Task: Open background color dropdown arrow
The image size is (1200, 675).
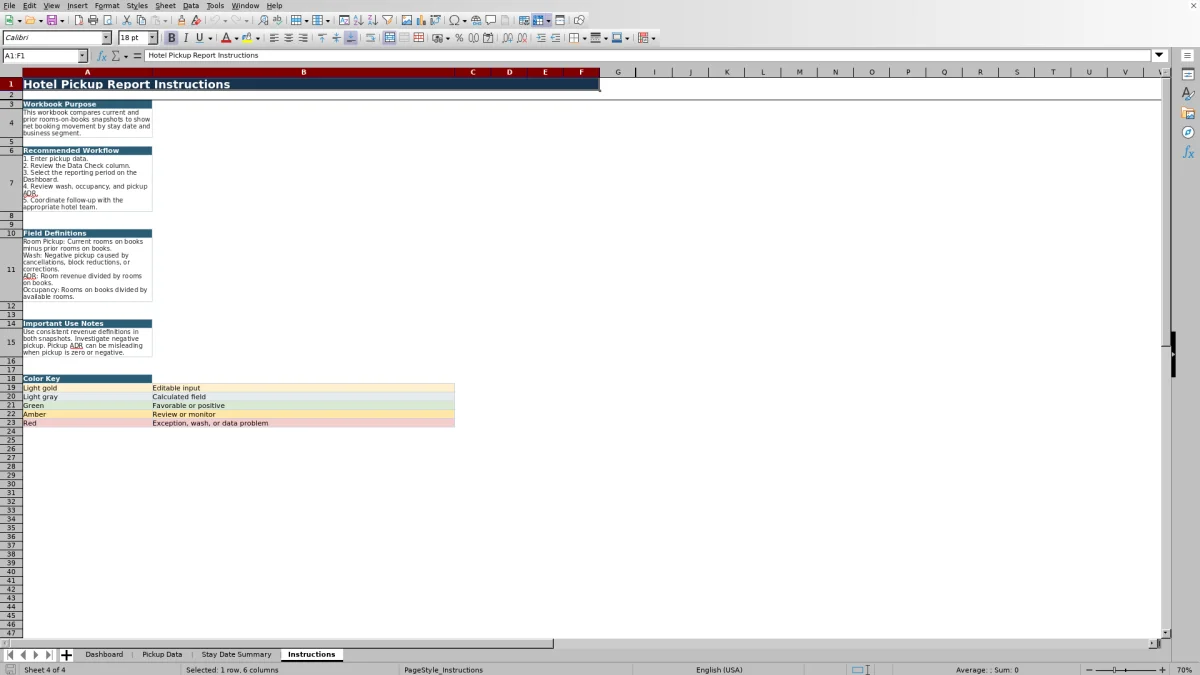Action: [x=257, y=38]
